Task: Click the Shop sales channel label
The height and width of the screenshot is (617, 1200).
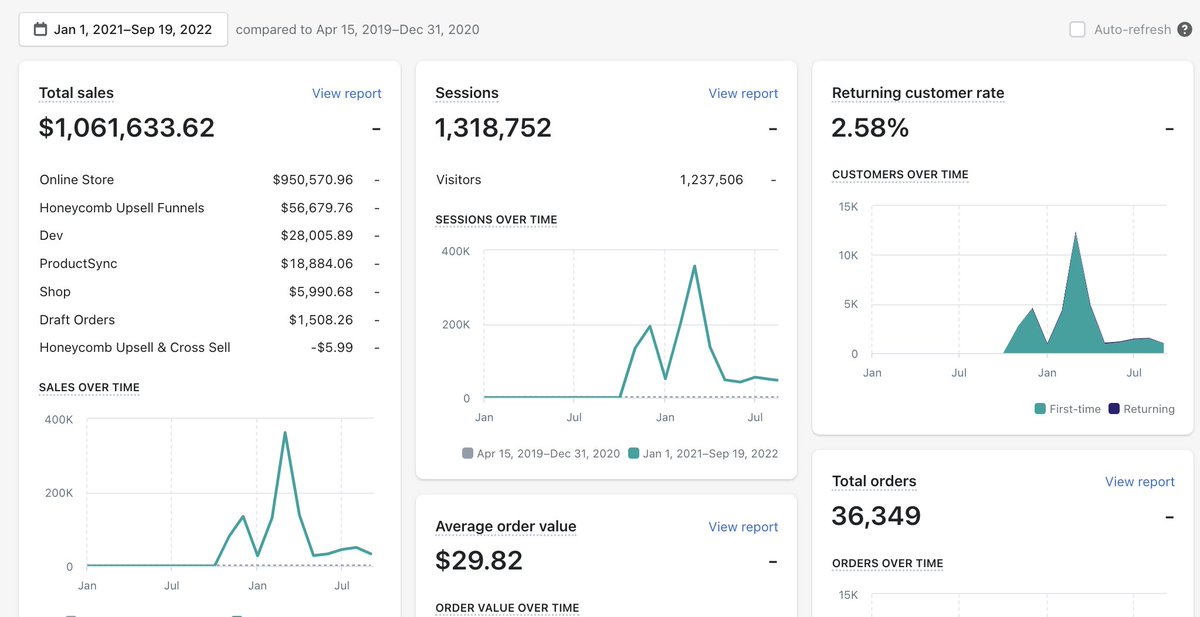Action: tap(55, 292)
